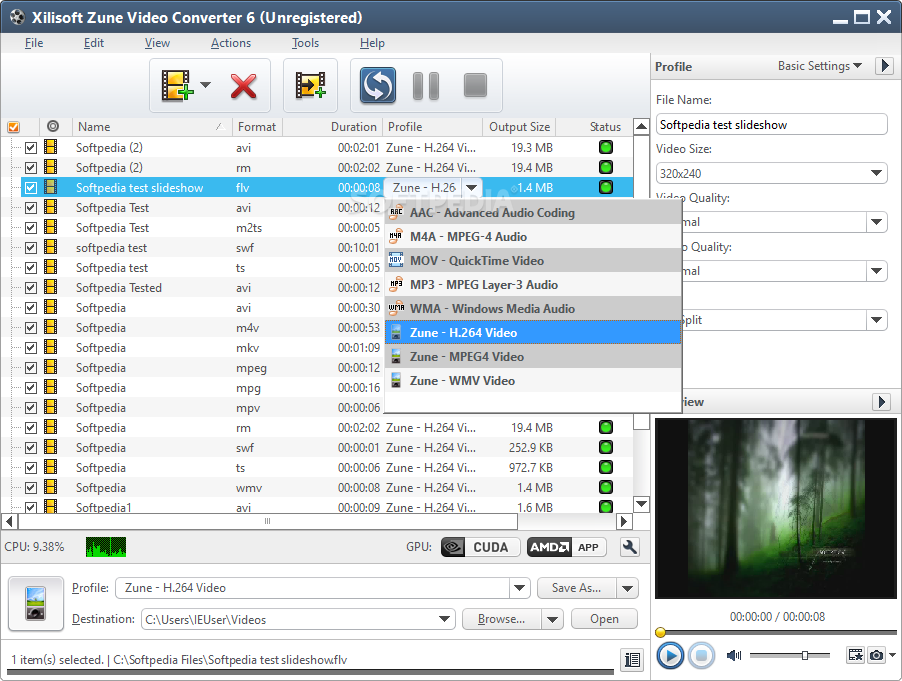Viewport: 902px width, 681px height.
Task: Start conversion with the Convert button
Action: point(378,85)
